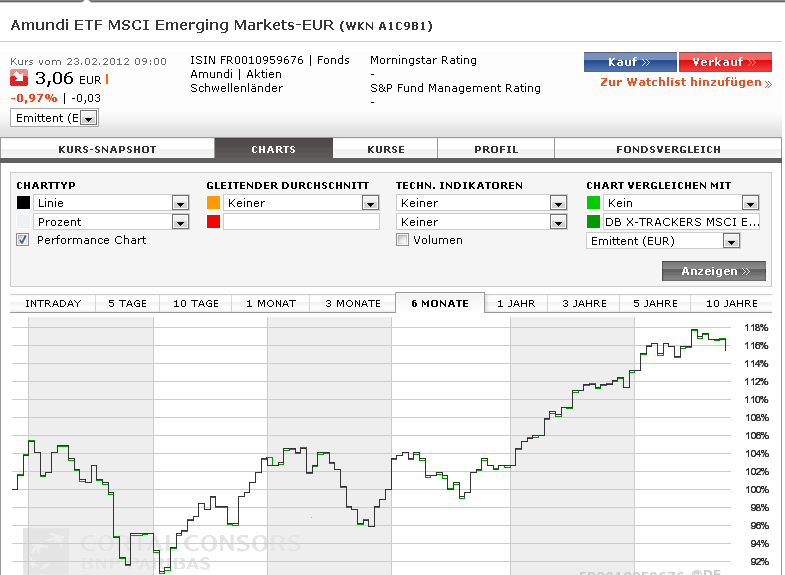
Task: Select the Intraday time range
Action: point(53,303)
